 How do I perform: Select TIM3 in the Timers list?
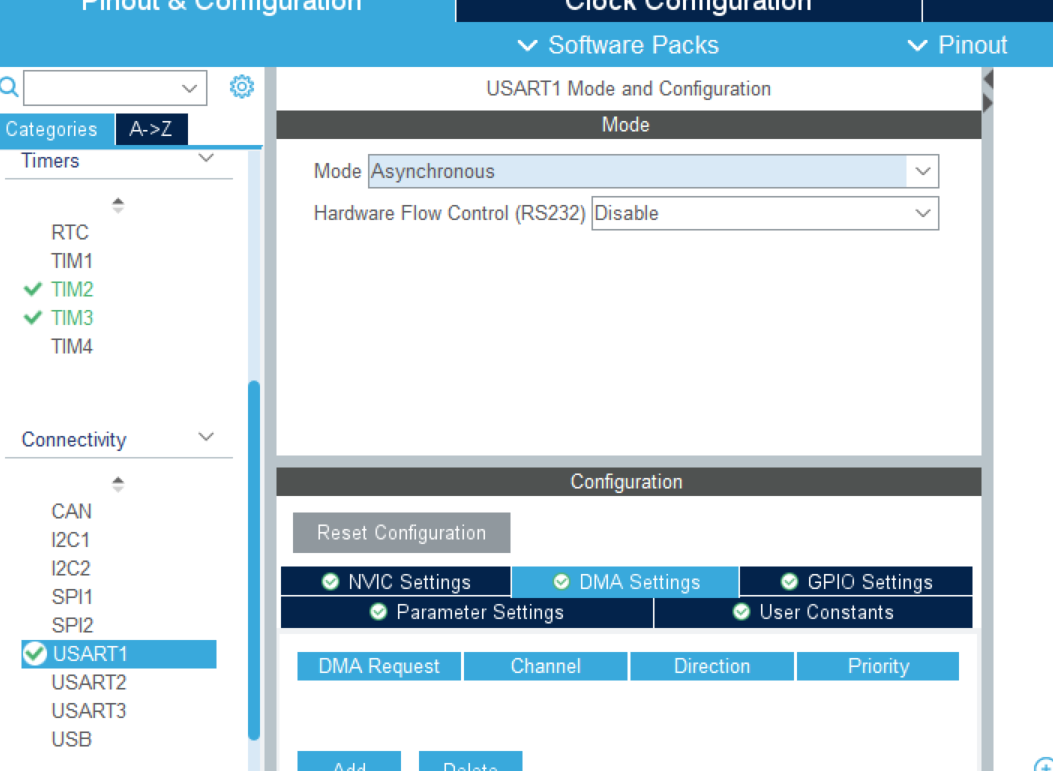(x=72, y=318)
